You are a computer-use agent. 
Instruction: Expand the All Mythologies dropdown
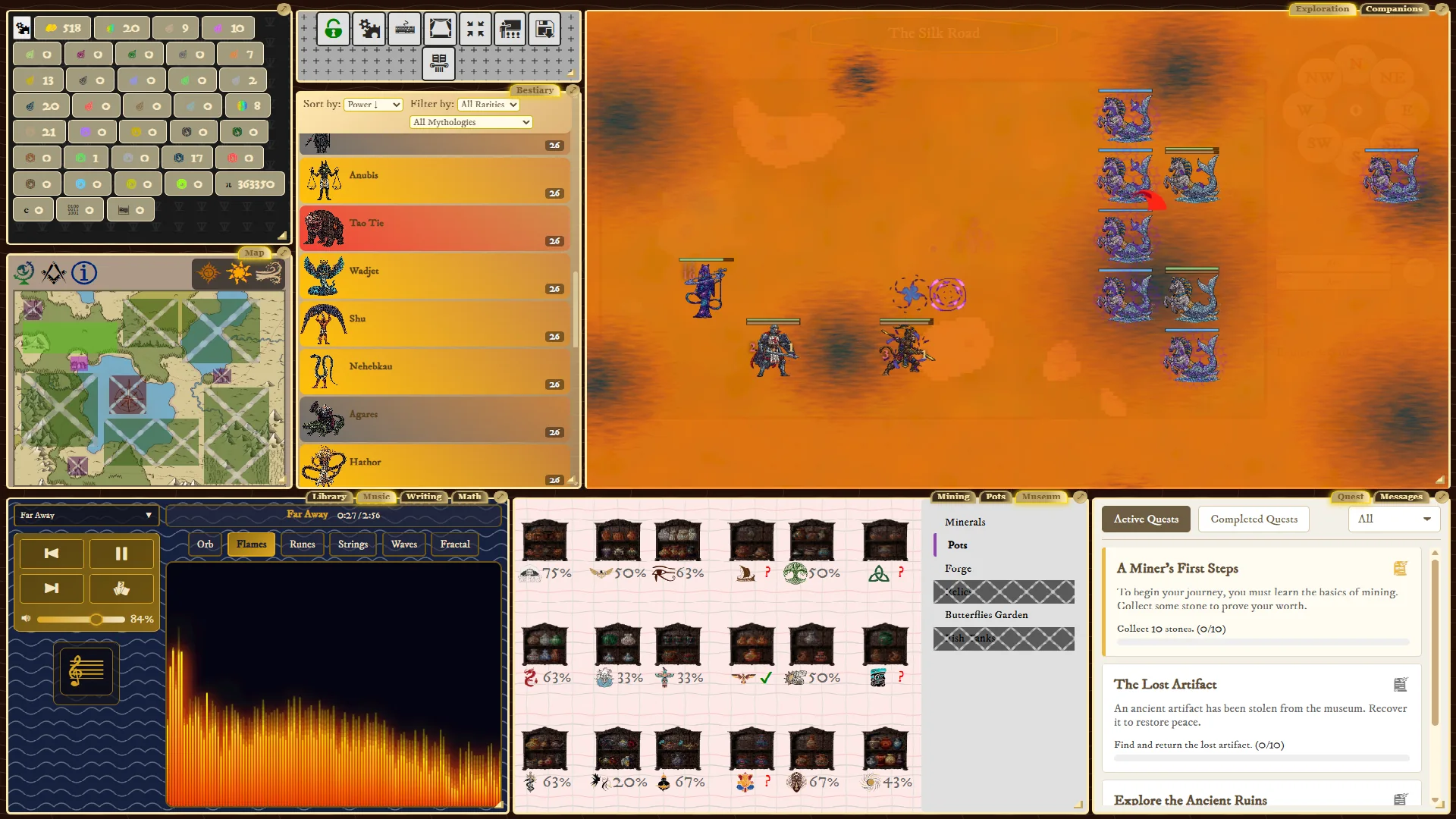(x=470, y=121)
